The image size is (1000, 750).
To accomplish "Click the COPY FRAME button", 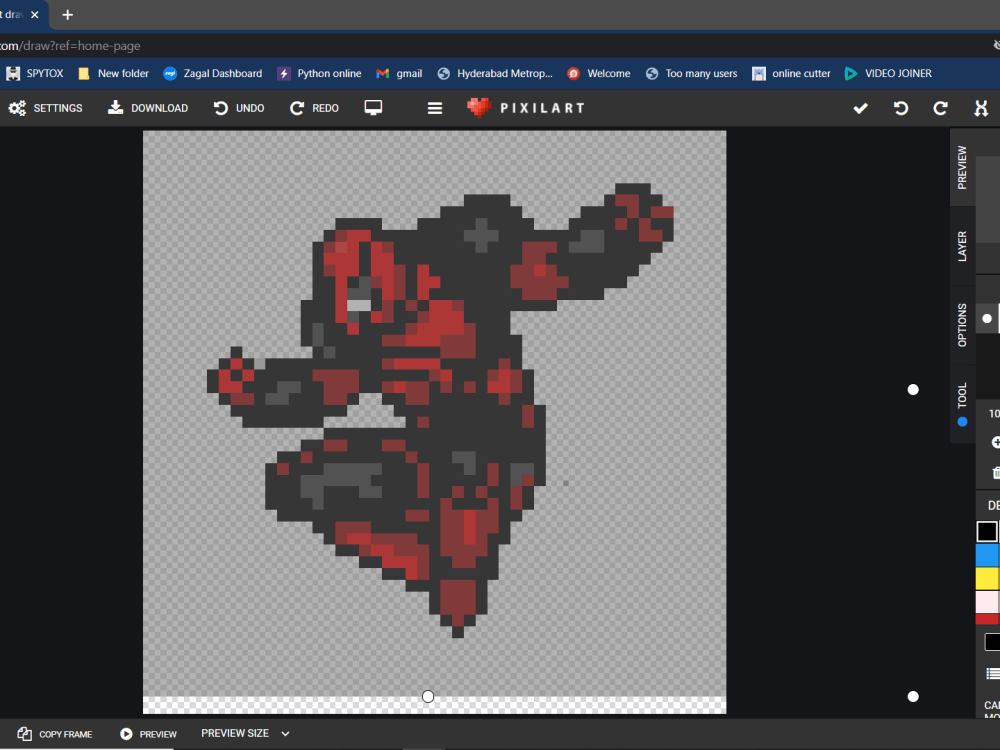I will pos(55,734).
